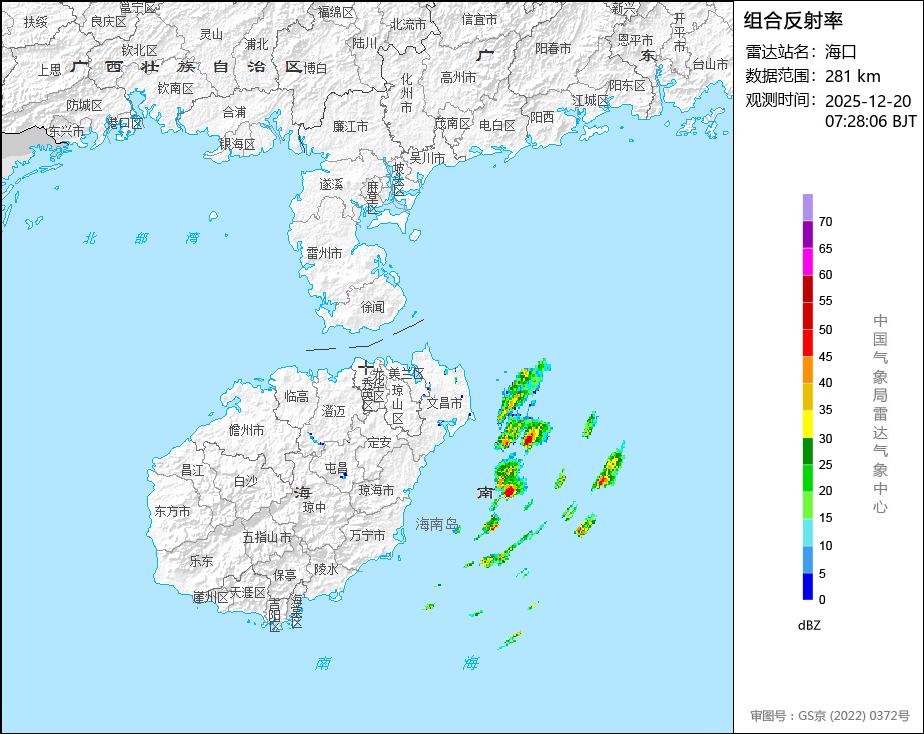Image resolution: width=924 pixels, height=734 pixels.
Task: Click the 天涯区 label on Hainan
Action: (x=248, y=593)
